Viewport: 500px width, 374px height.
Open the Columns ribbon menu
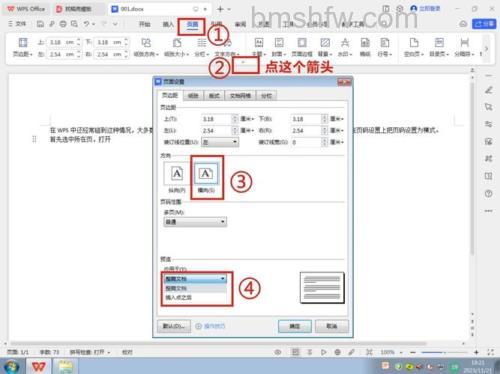click(201, 47)
